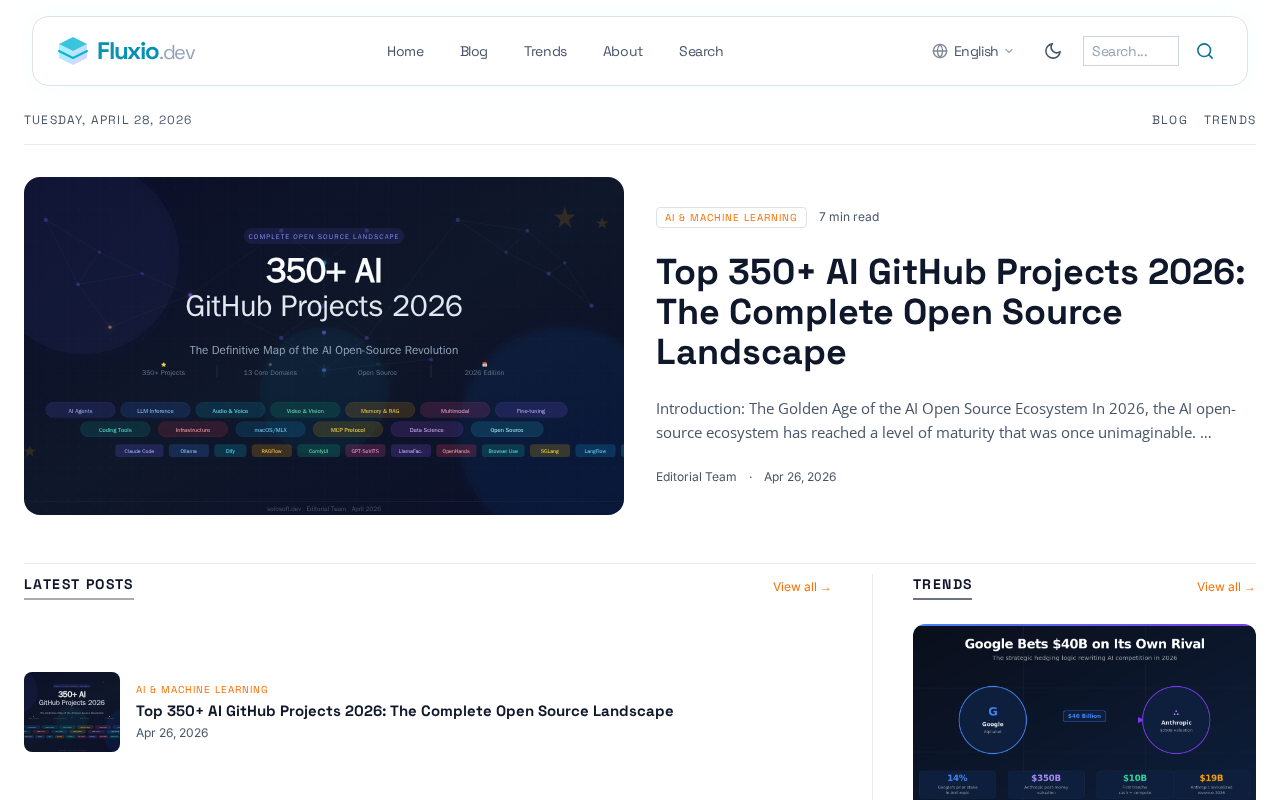Screen dimensions: 1280x800
Task: Open Trends in main navigation
Action: click(545, 51)
